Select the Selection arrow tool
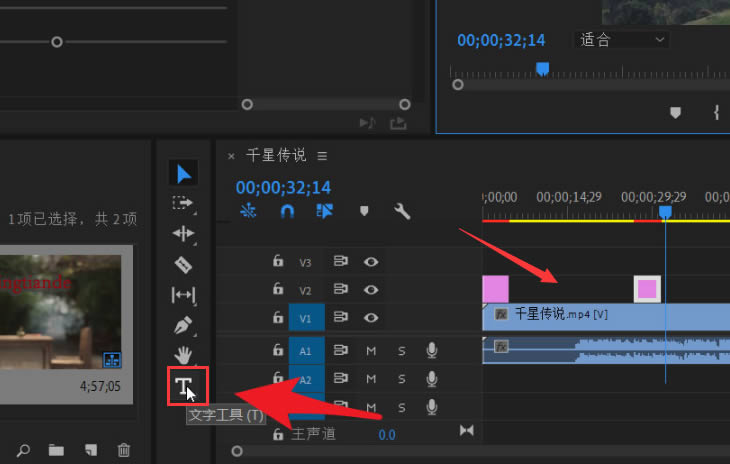The height and width of the screenshot is (464, 730). click(x=184, y=174)
